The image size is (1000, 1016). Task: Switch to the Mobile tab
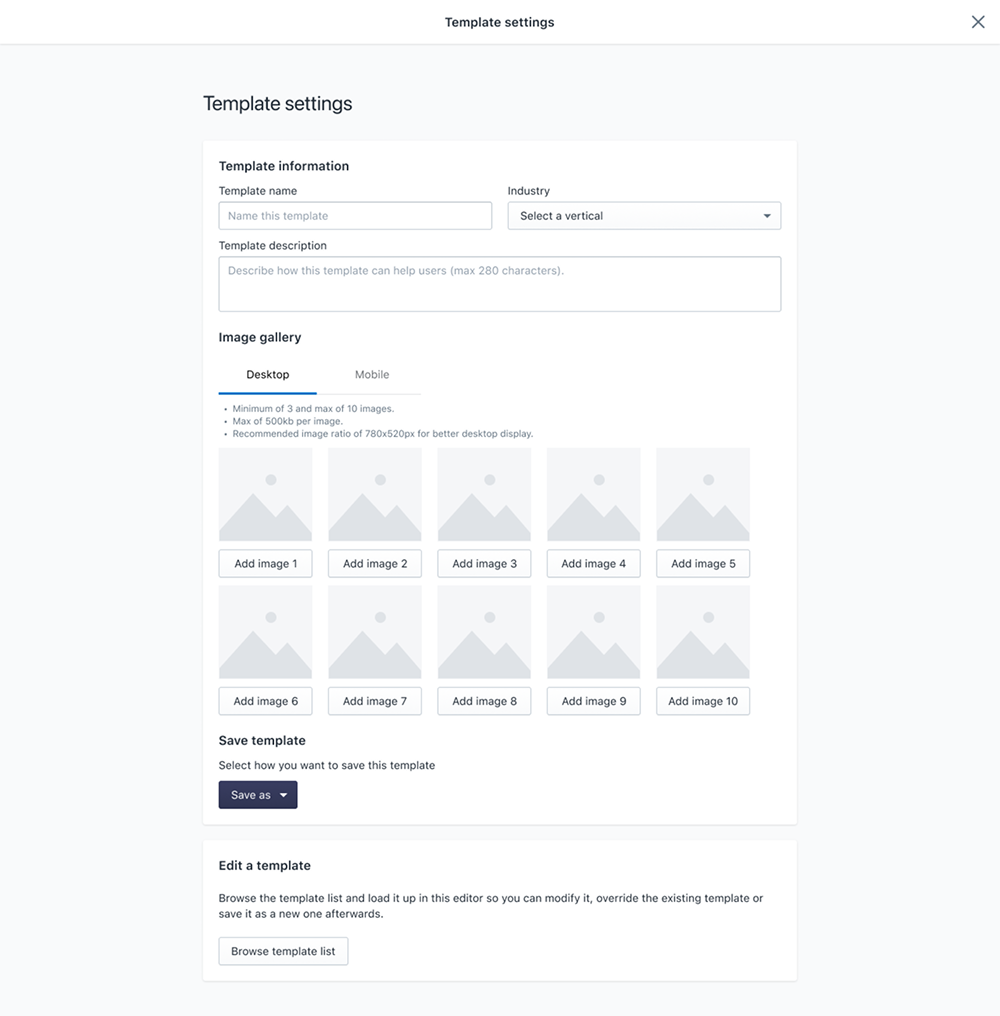point(371,374)
